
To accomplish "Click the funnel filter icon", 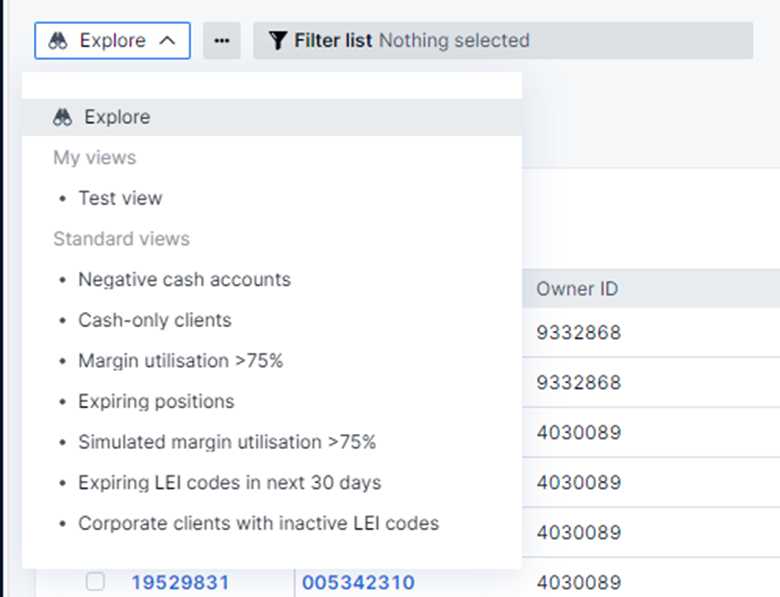I will pyautogui.click(x=278, y=41).
